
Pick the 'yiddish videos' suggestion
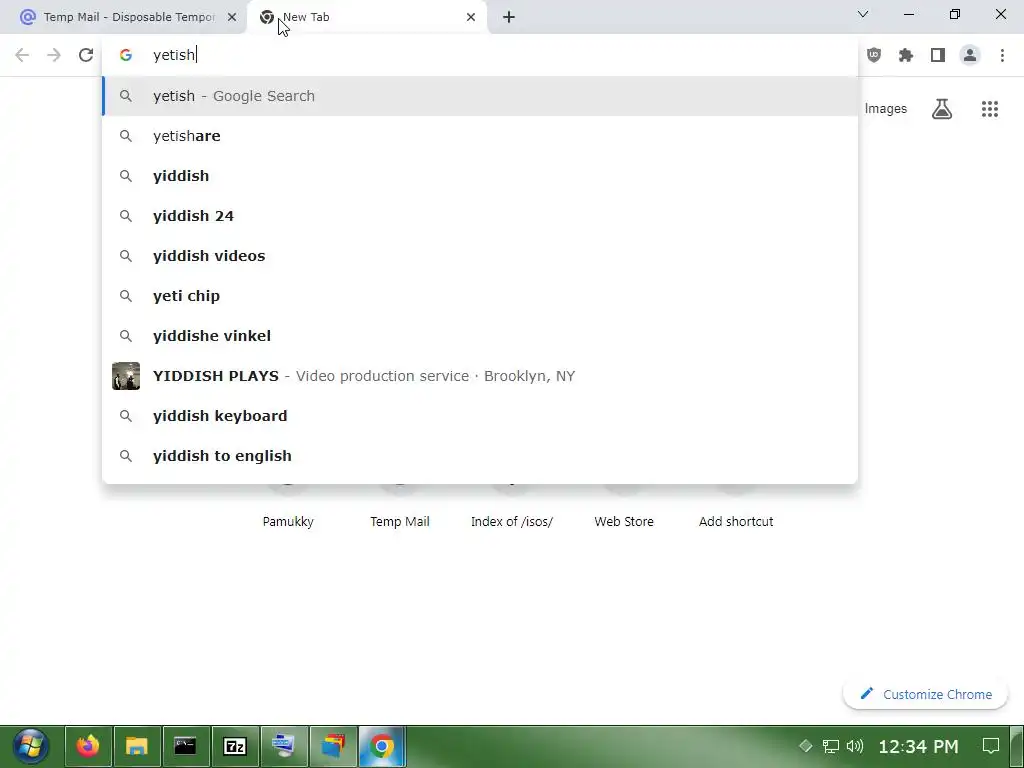[480, 255]
